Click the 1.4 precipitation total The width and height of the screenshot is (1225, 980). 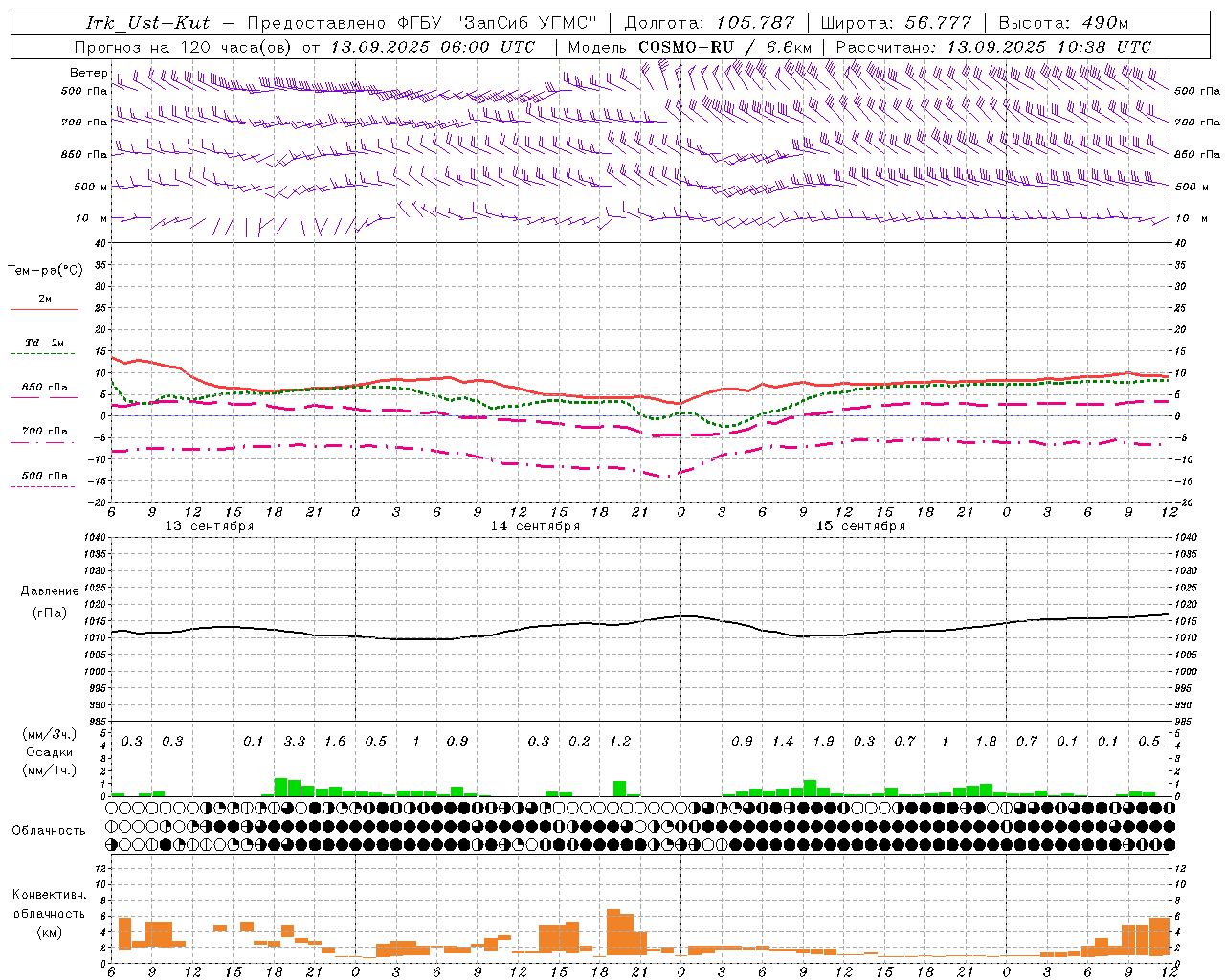pyautogui.click(x=783, y=742)
